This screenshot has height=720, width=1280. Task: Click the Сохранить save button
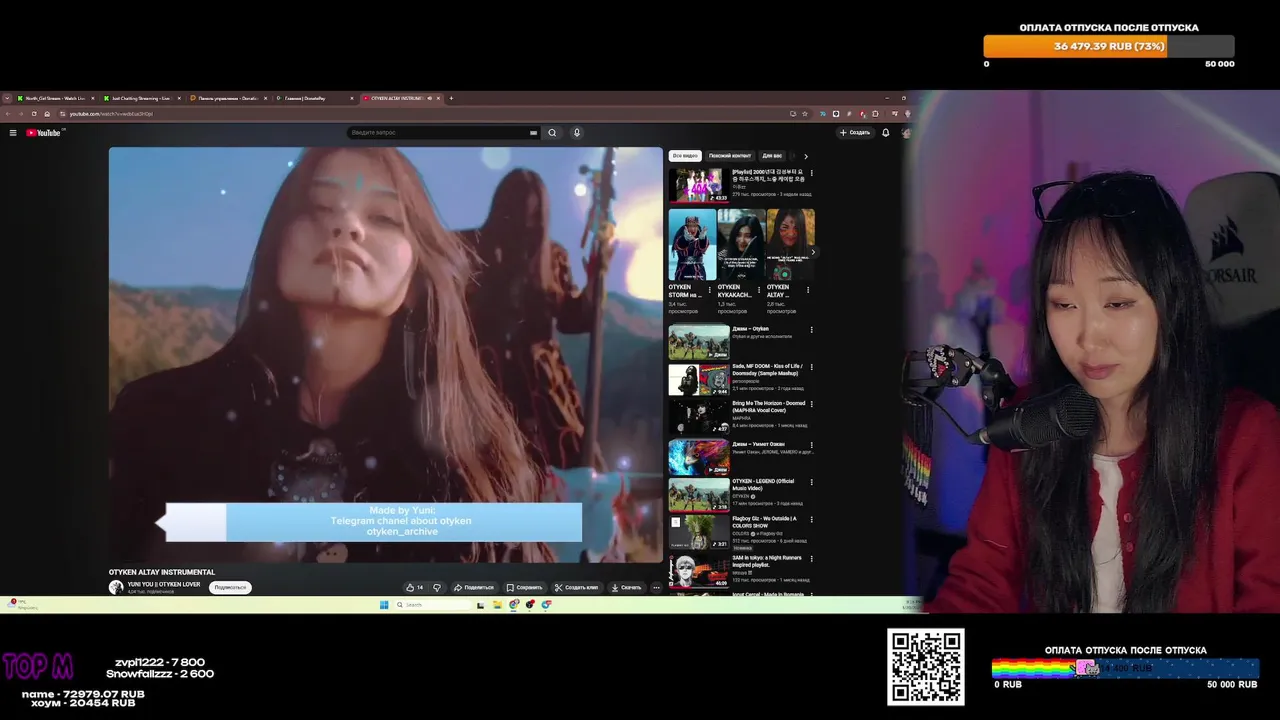click(524, 588)
